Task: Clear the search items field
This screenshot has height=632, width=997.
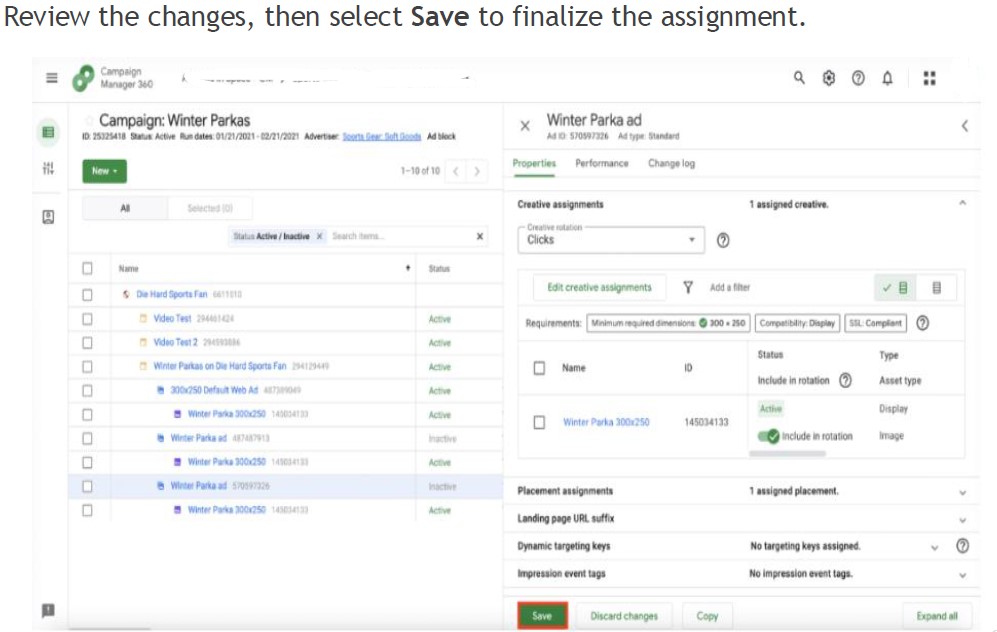Action: click(x=479, y=237)
